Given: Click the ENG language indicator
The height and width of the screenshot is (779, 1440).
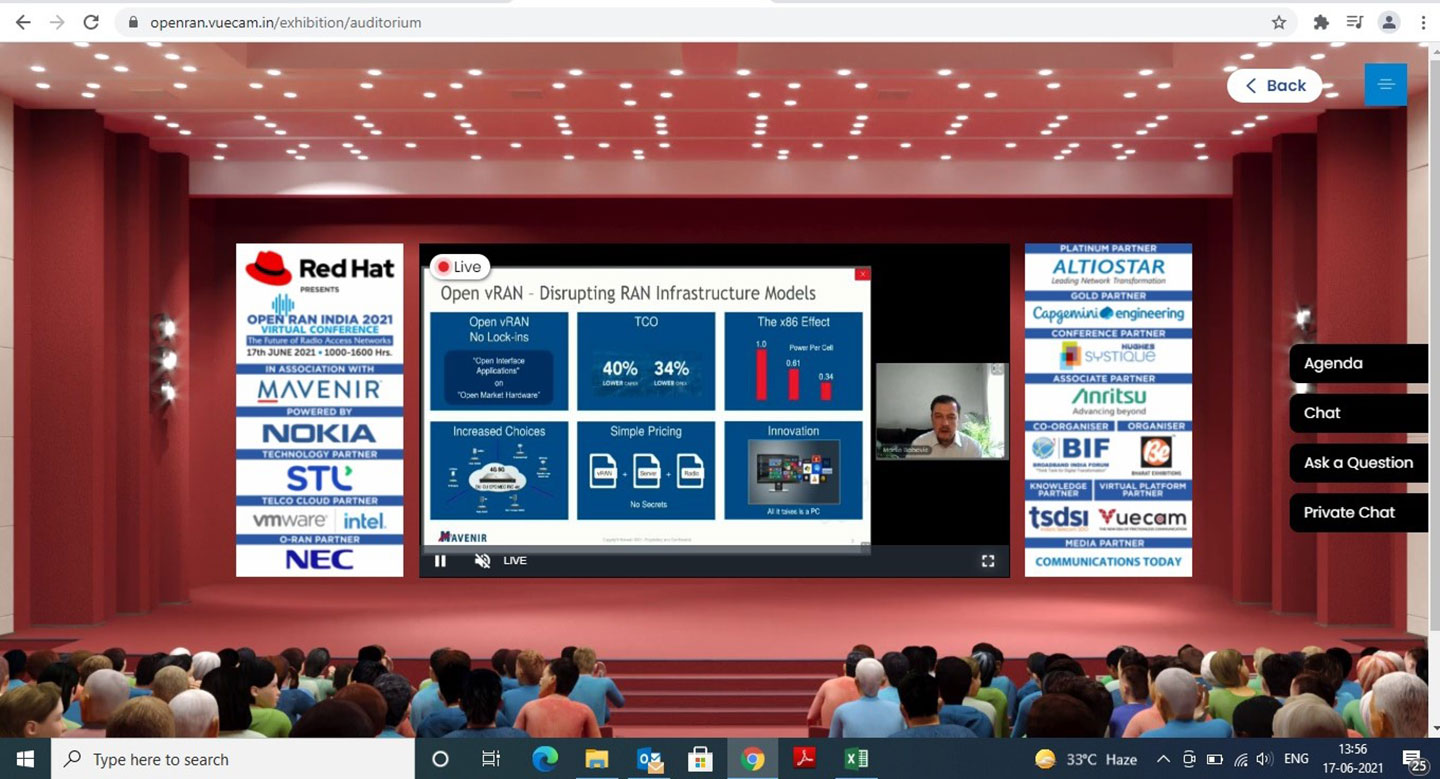Looking at the screenshot, I should [x=1296, y=759].
